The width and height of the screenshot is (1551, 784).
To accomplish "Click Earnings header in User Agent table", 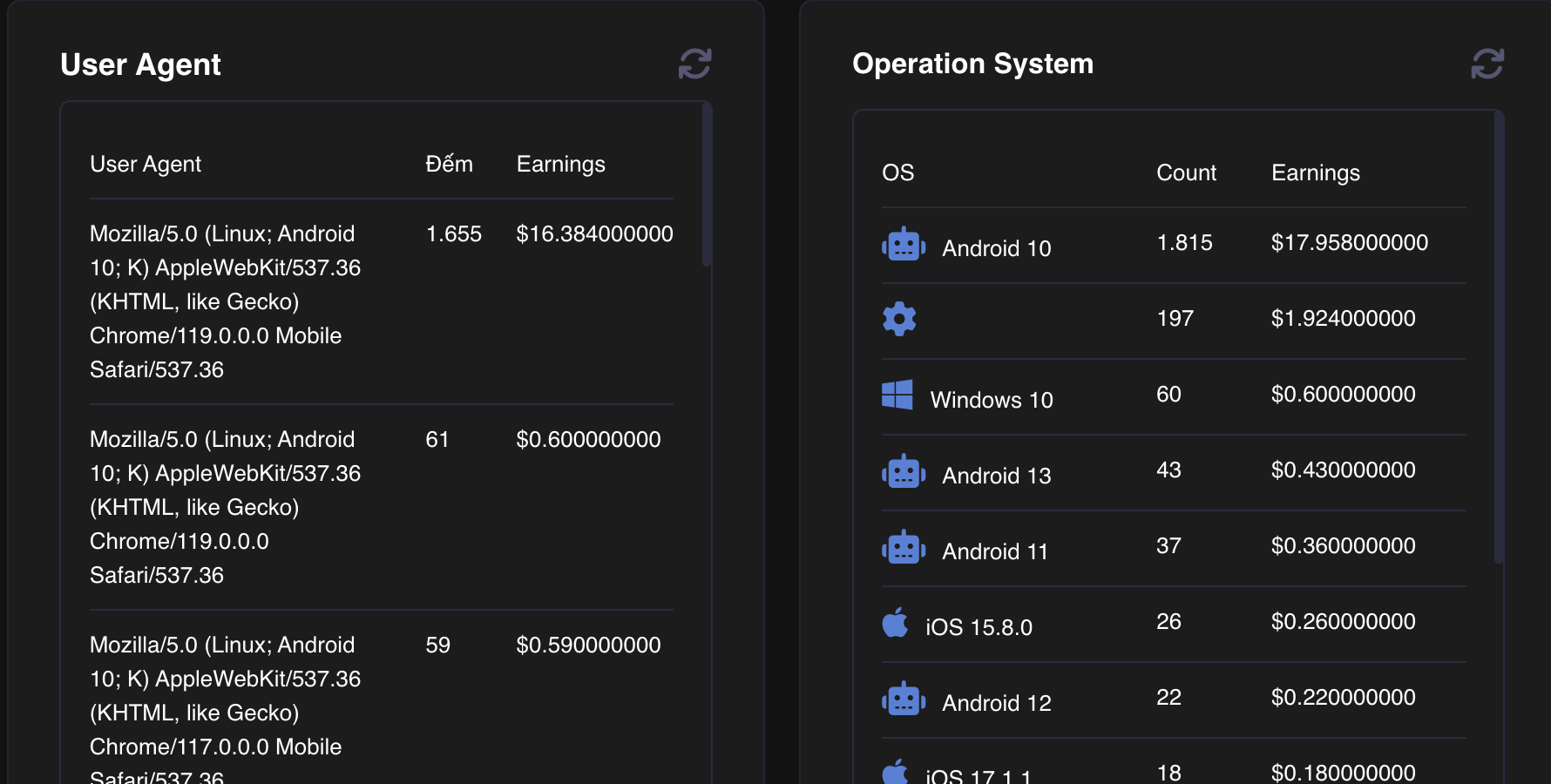I will (560, 164).
